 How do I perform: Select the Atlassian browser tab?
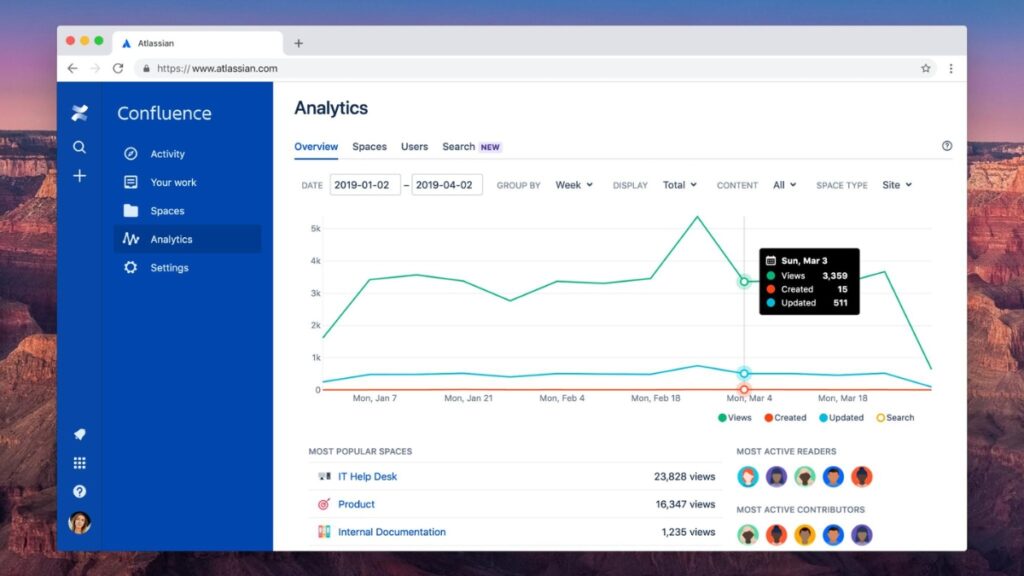pos(198,43)
